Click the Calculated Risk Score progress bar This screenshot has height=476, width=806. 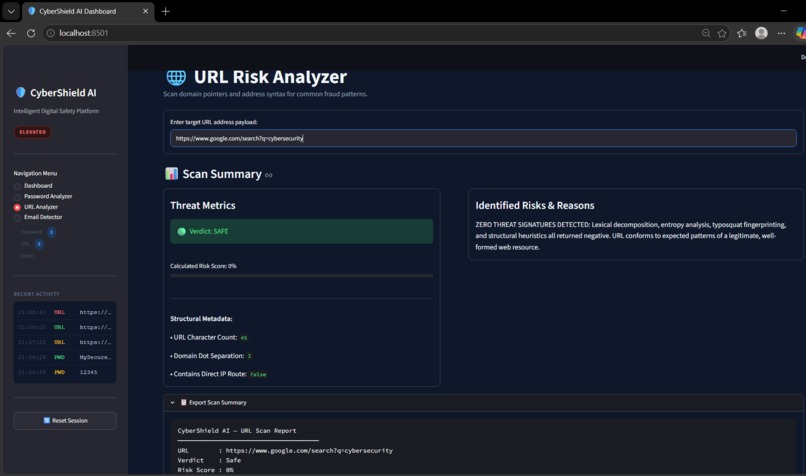click(x=301, y=276)
